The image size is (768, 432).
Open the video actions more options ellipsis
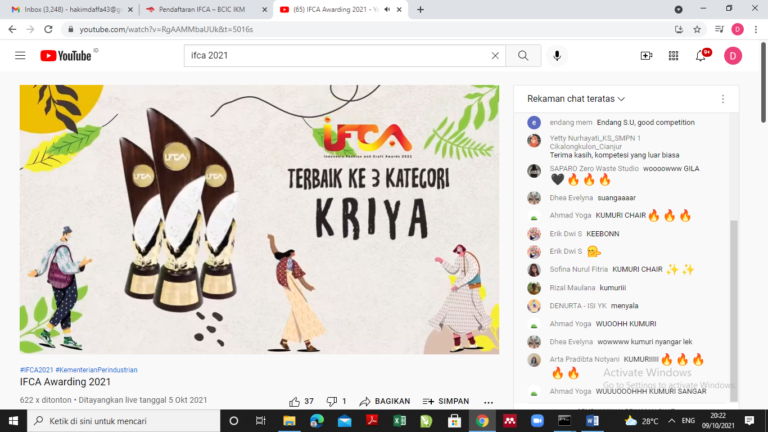pyautogui.click(x=490, y=401)
